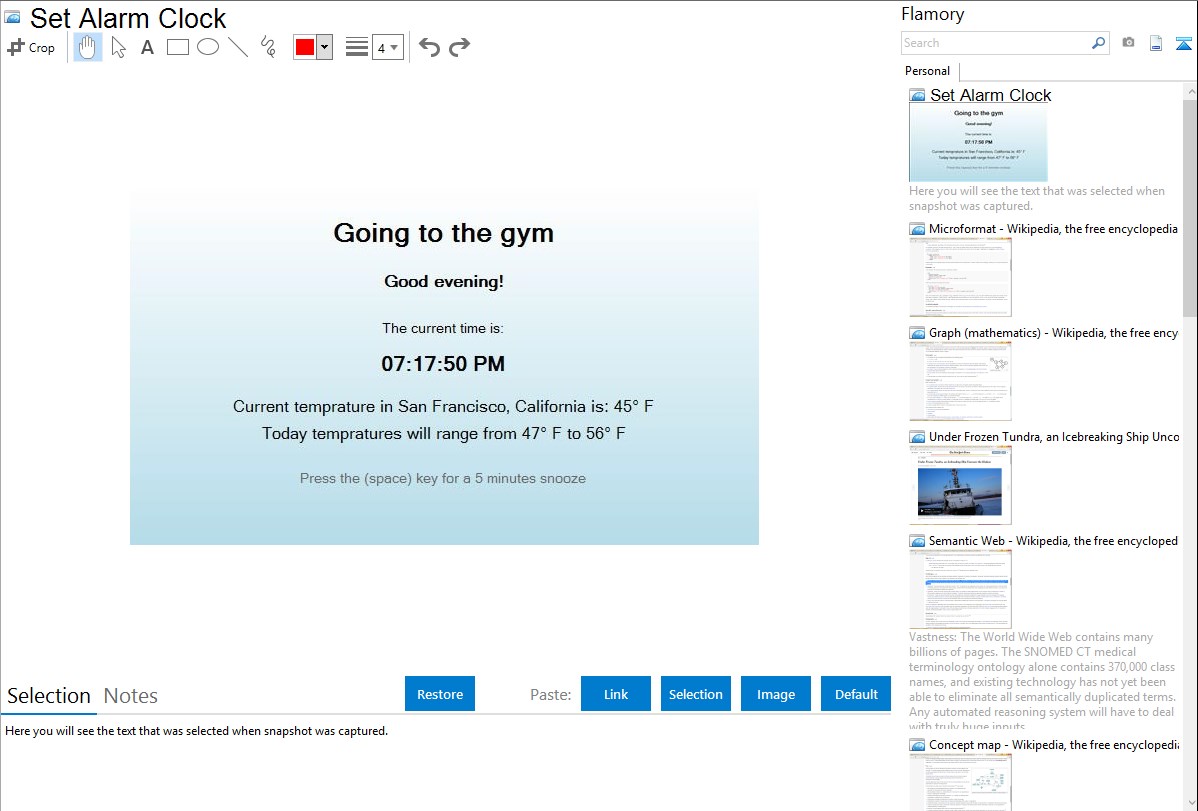This screenshot has height=811, width=1198.
Task: Select the Crop tool
Action: point(31,47)
